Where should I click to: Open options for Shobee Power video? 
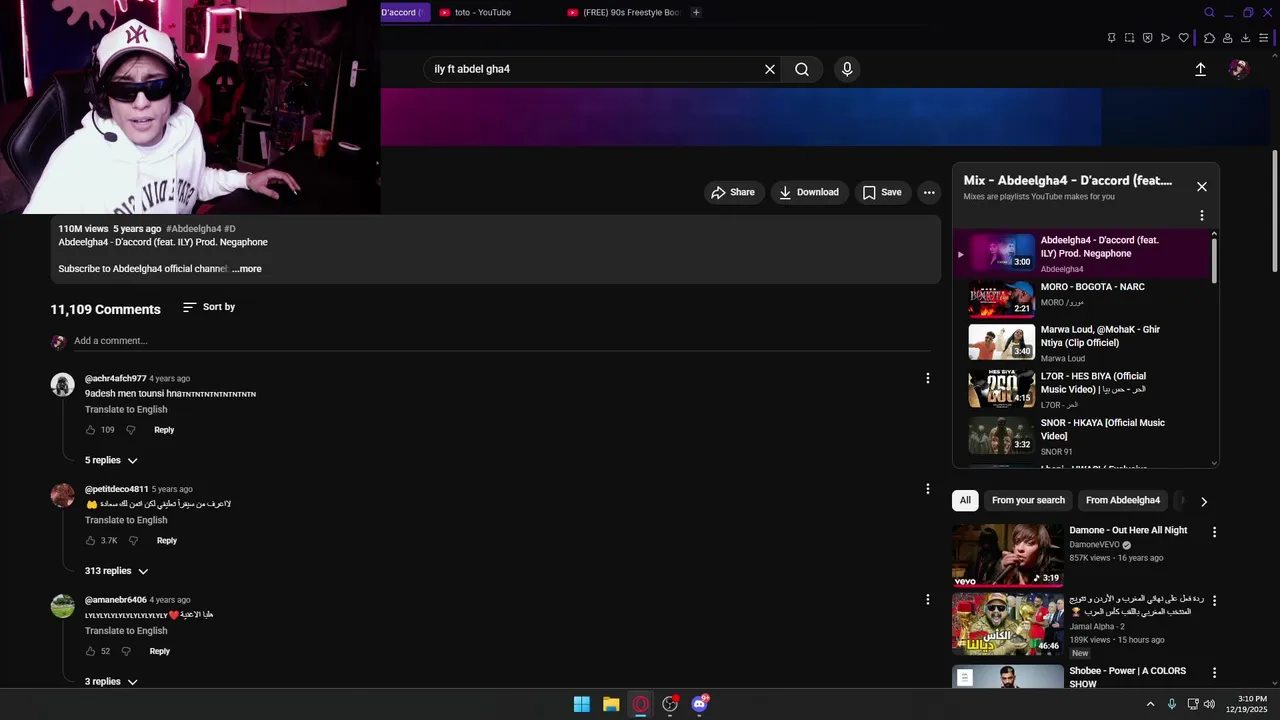pyautogui.click(x=1214, y=673)
